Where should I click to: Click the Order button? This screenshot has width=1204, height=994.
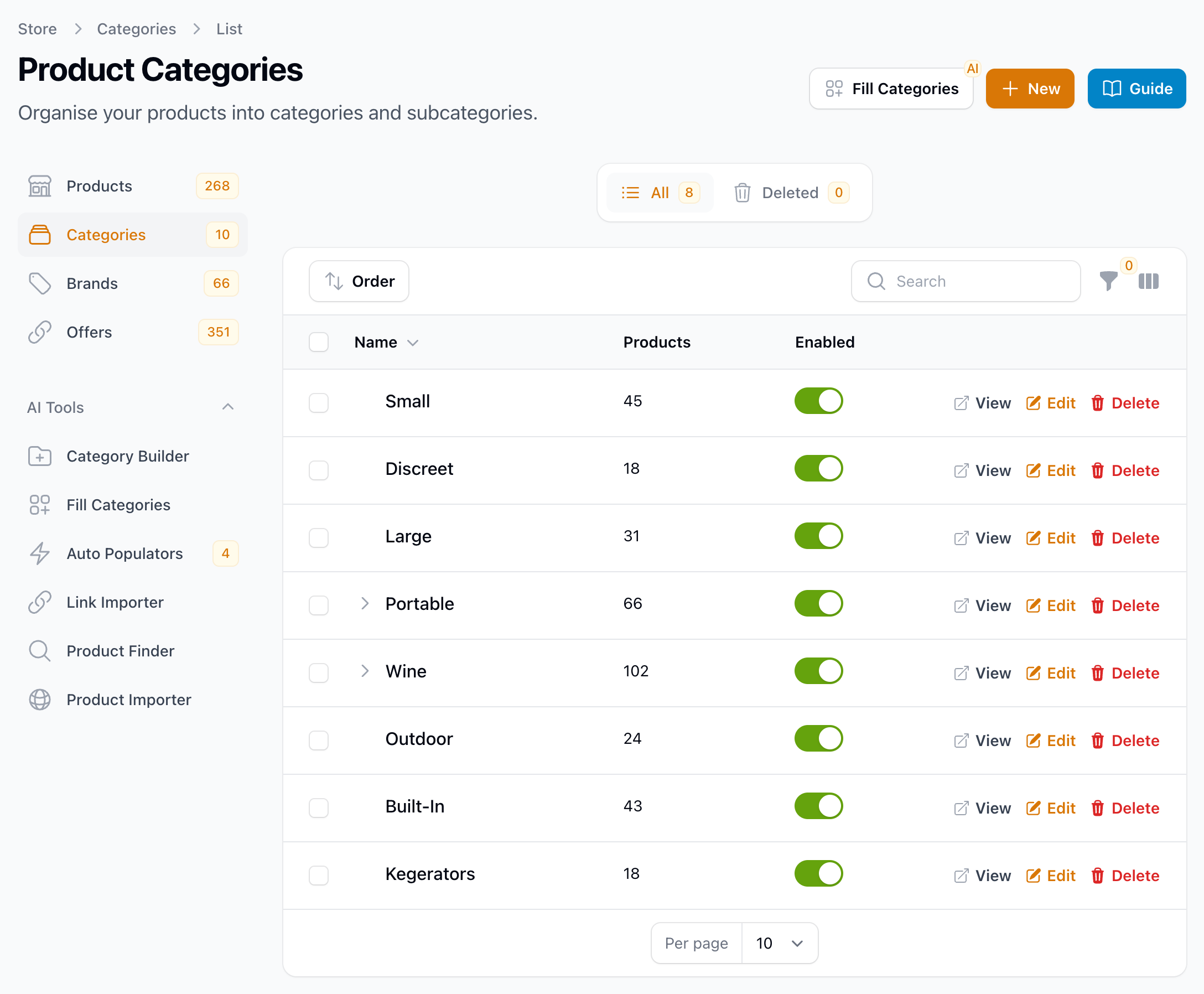(359, 281)
